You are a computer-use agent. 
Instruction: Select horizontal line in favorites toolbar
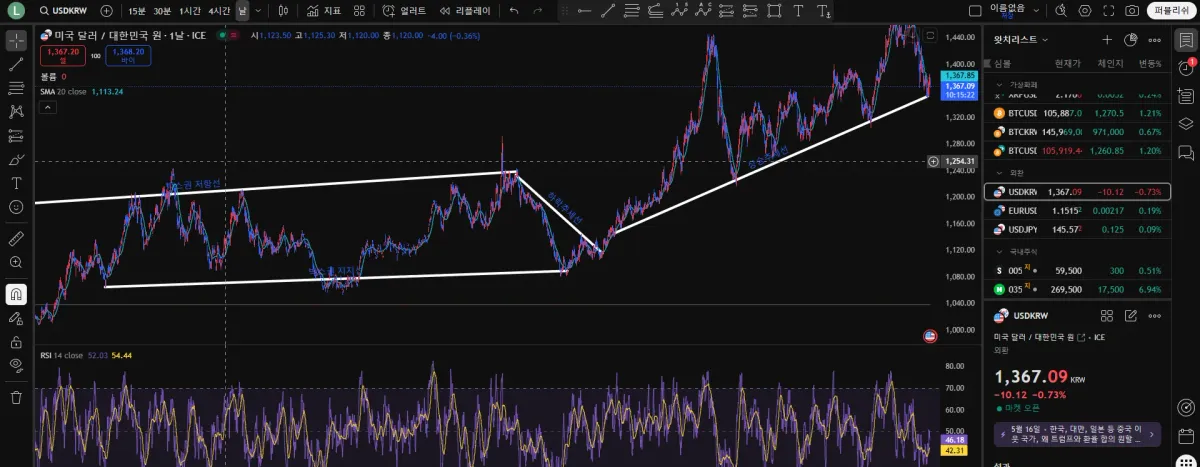[x=584, y=11]
